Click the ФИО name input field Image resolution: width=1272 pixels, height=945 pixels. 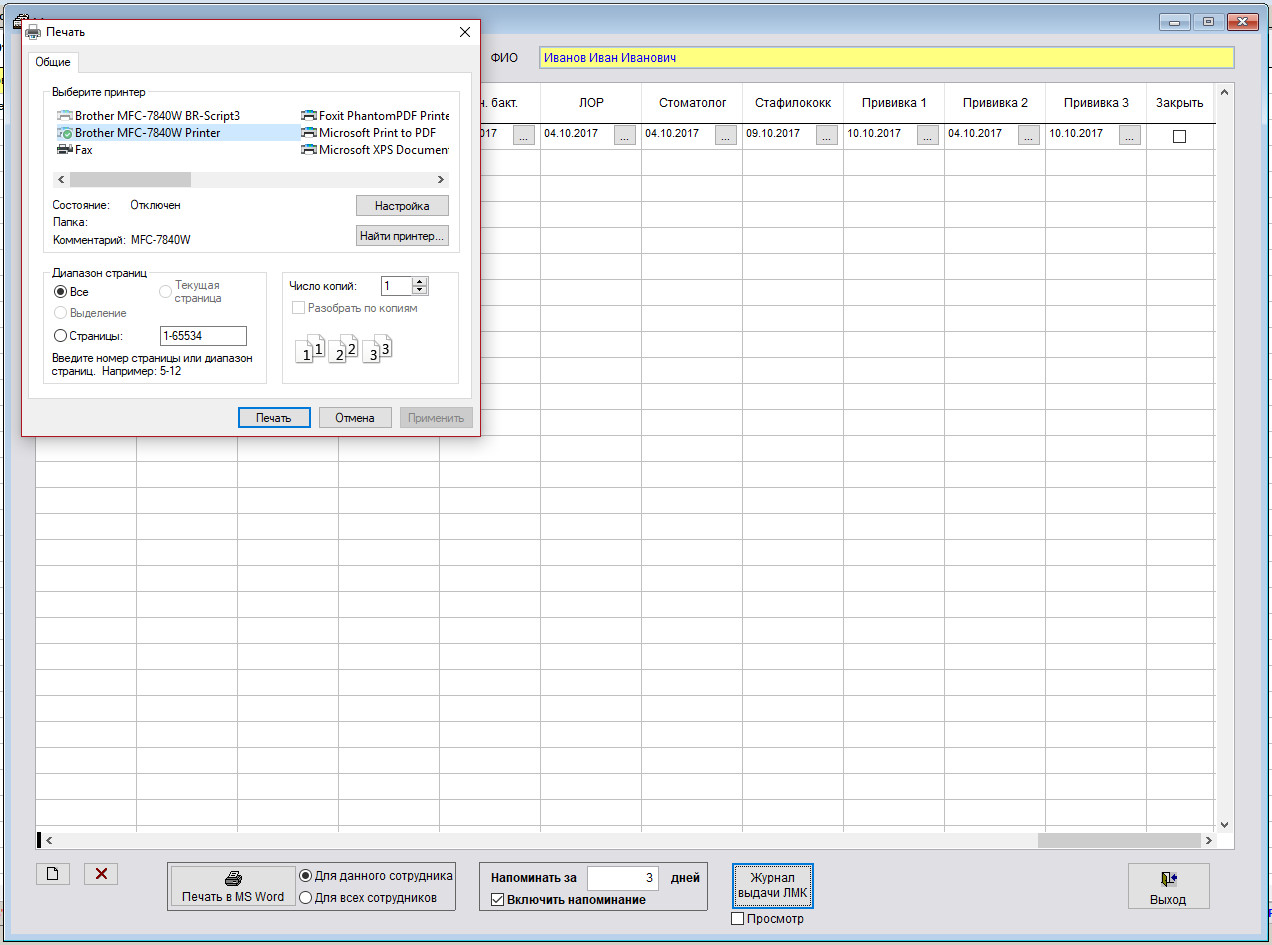(885, 58)
